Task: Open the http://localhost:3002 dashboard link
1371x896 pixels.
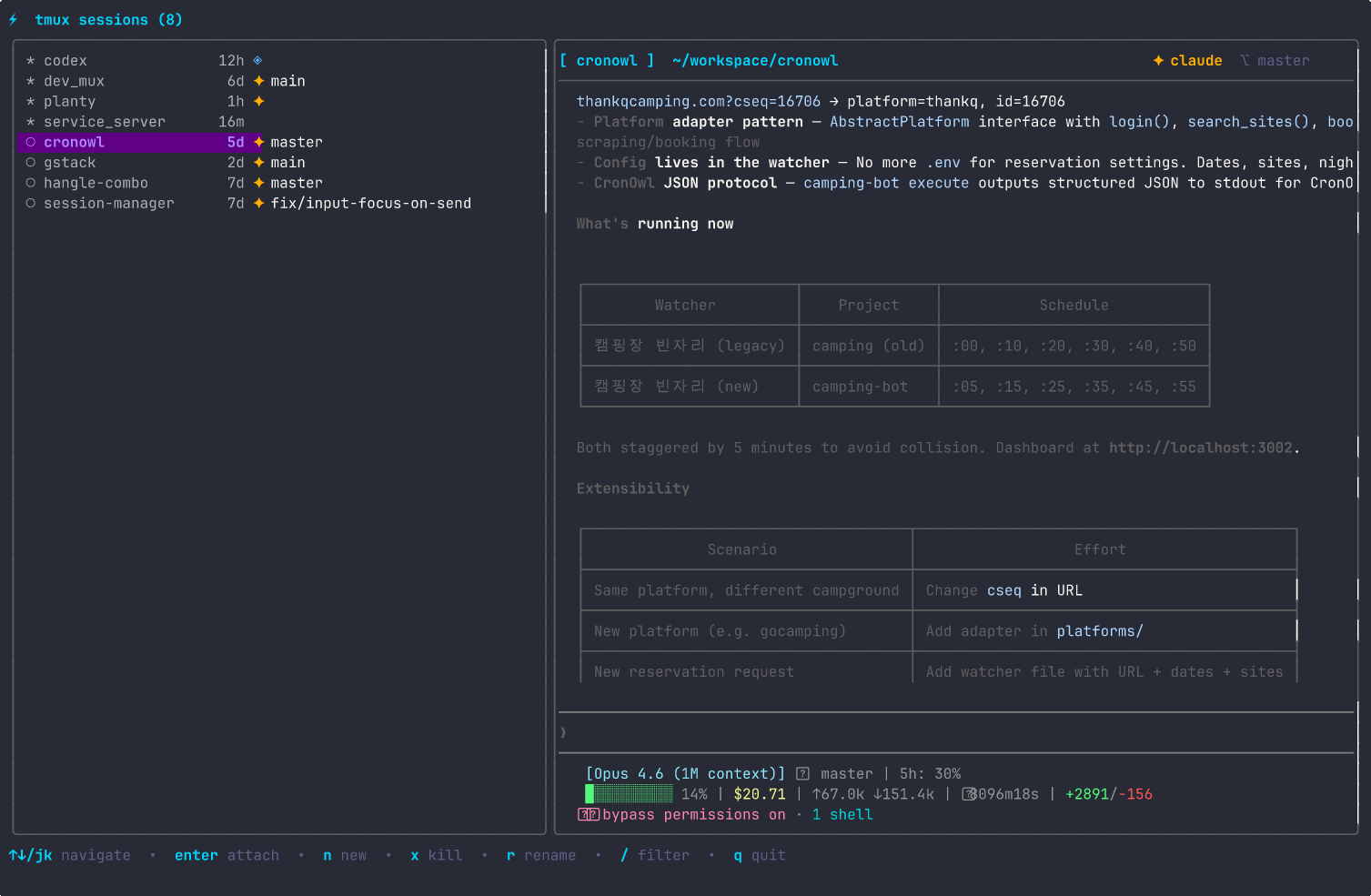Action: (1200, 448)
